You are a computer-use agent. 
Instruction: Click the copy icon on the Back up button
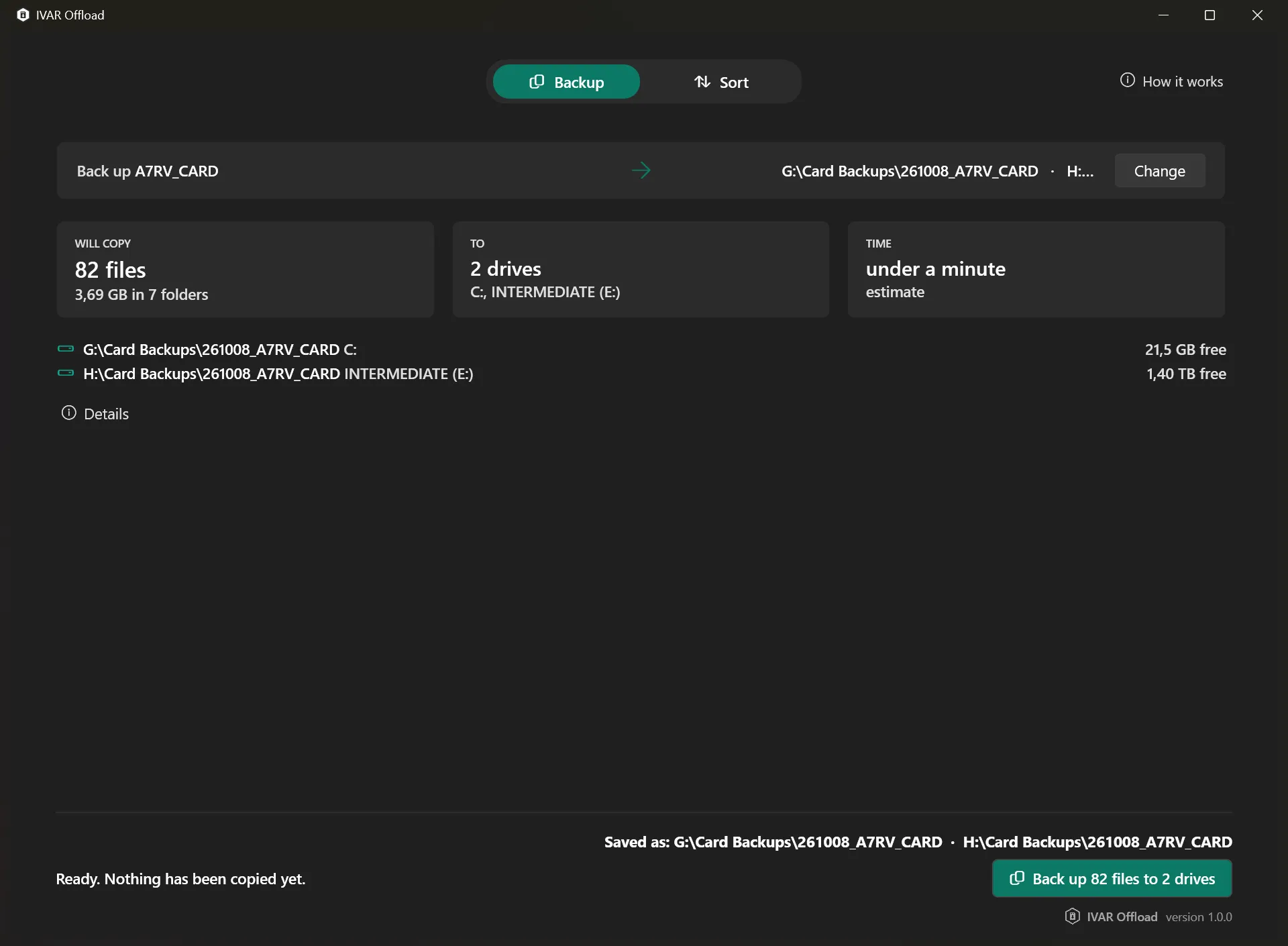click(x=1017, y=878)
